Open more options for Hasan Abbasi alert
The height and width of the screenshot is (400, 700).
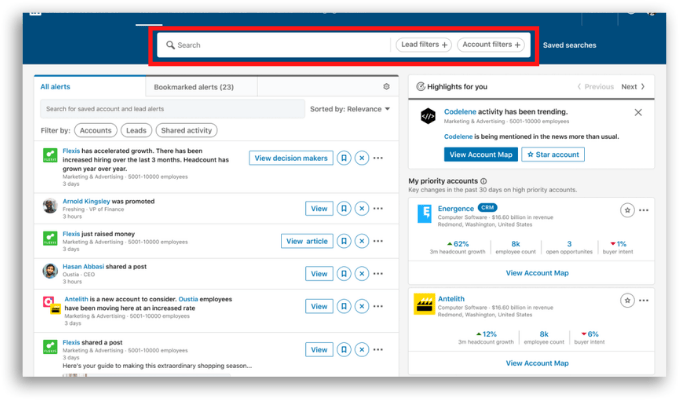click(378, 274)
